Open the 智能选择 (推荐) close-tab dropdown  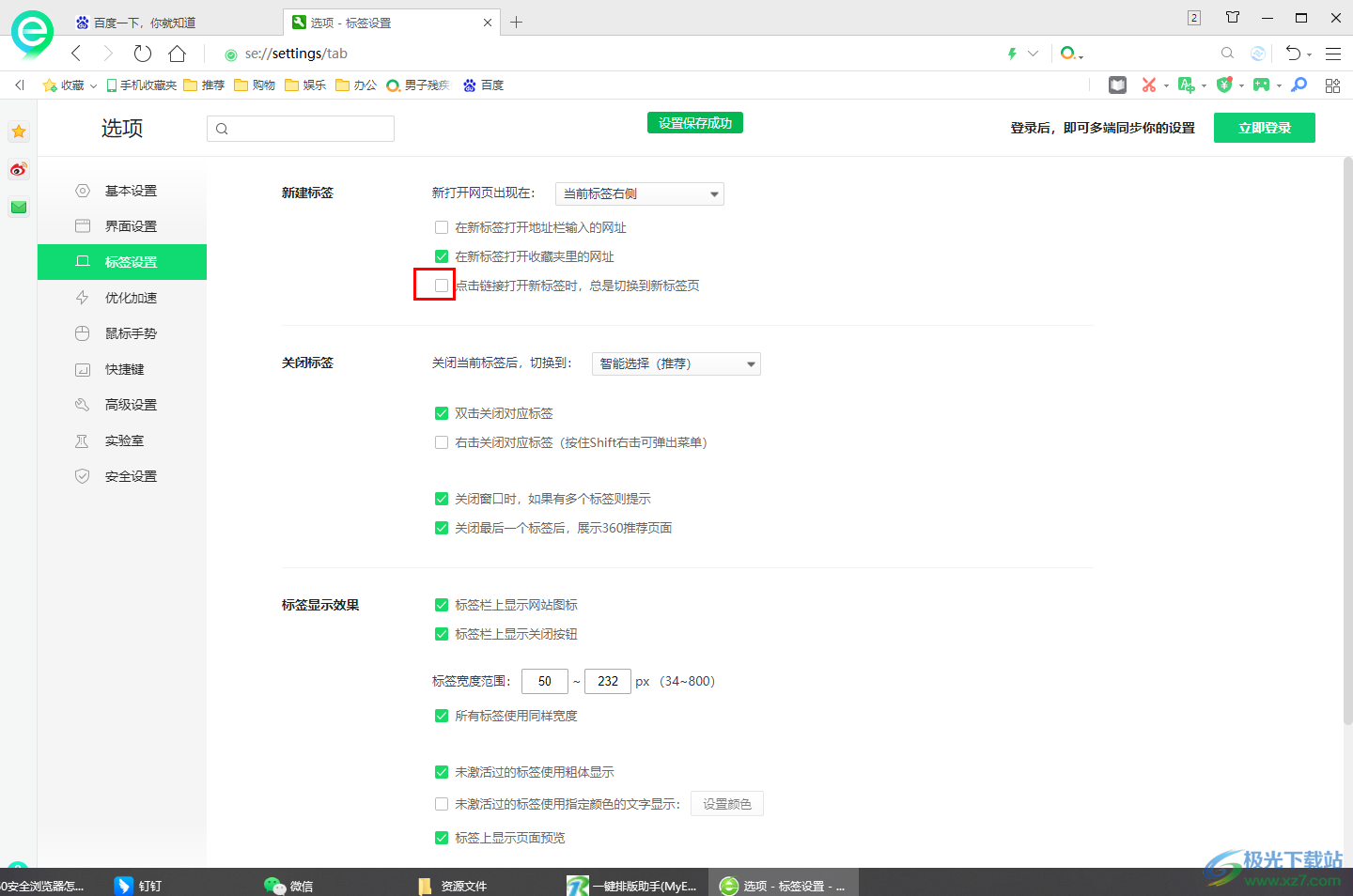tap(676, 363)
